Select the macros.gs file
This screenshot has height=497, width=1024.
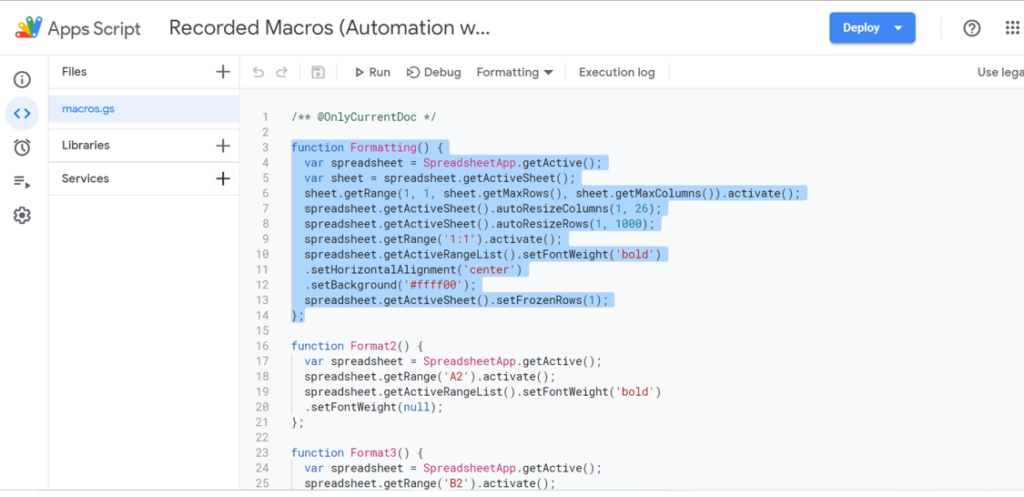point(144,109)
